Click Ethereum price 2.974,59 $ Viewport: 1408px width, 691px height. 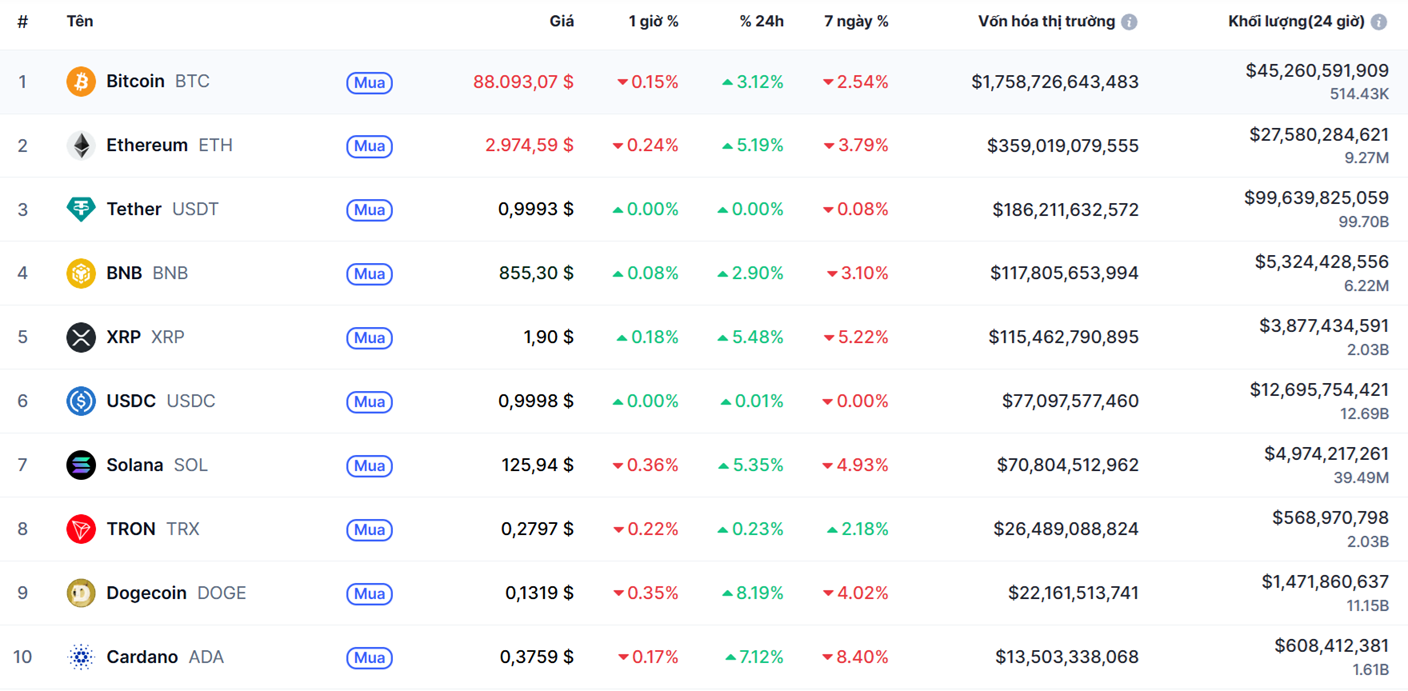tap(529, 145)
